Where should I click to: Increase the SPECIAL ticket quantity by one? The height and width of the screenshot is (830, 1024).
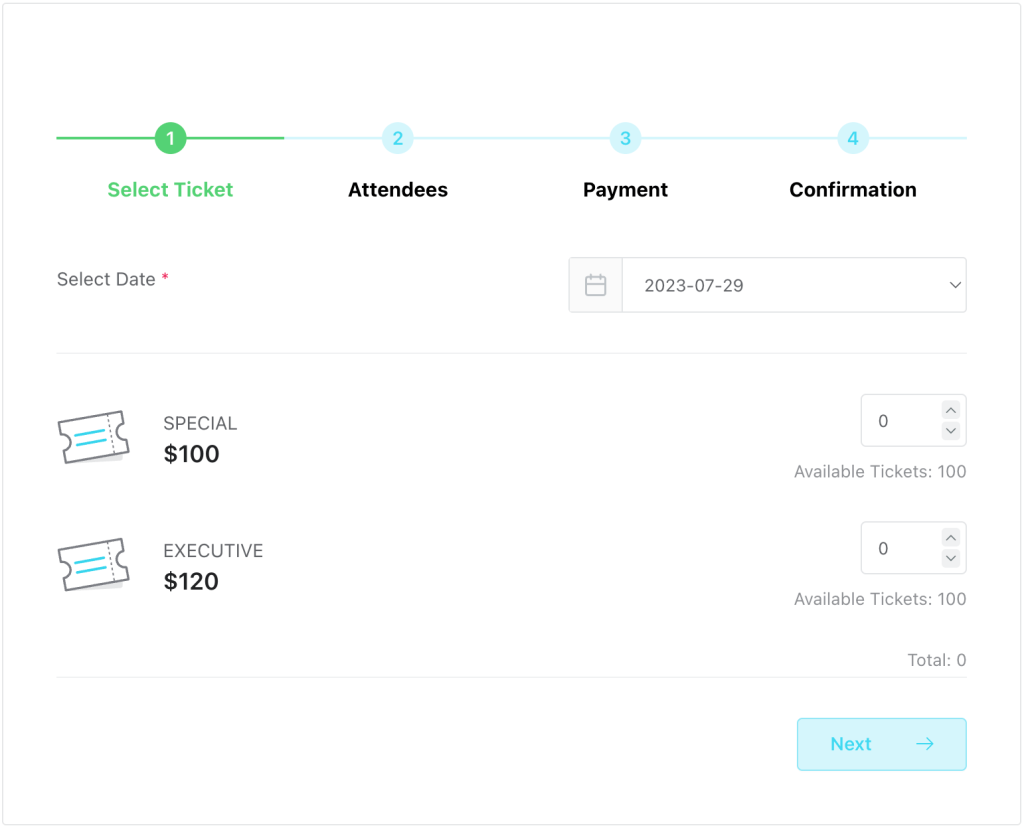click(951, 410)
